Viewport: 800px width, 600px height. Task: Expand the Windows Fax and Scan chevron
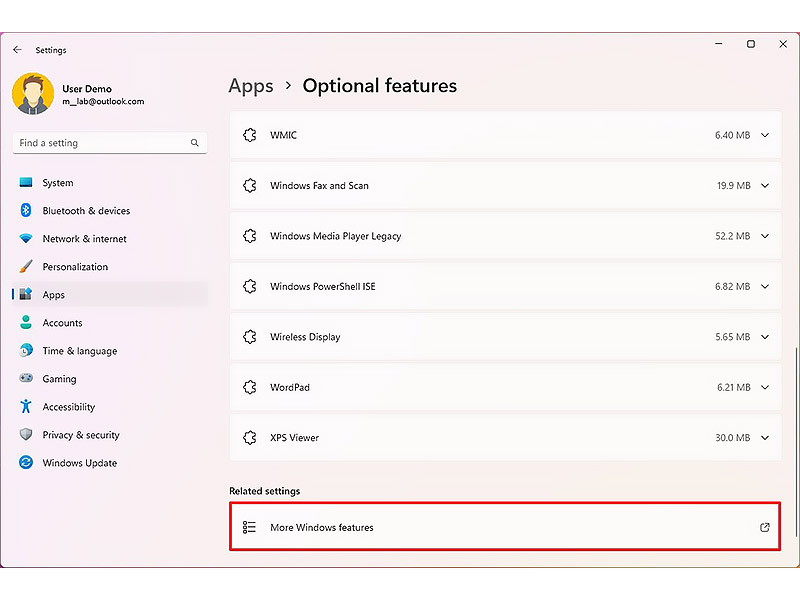pos(765,186)
